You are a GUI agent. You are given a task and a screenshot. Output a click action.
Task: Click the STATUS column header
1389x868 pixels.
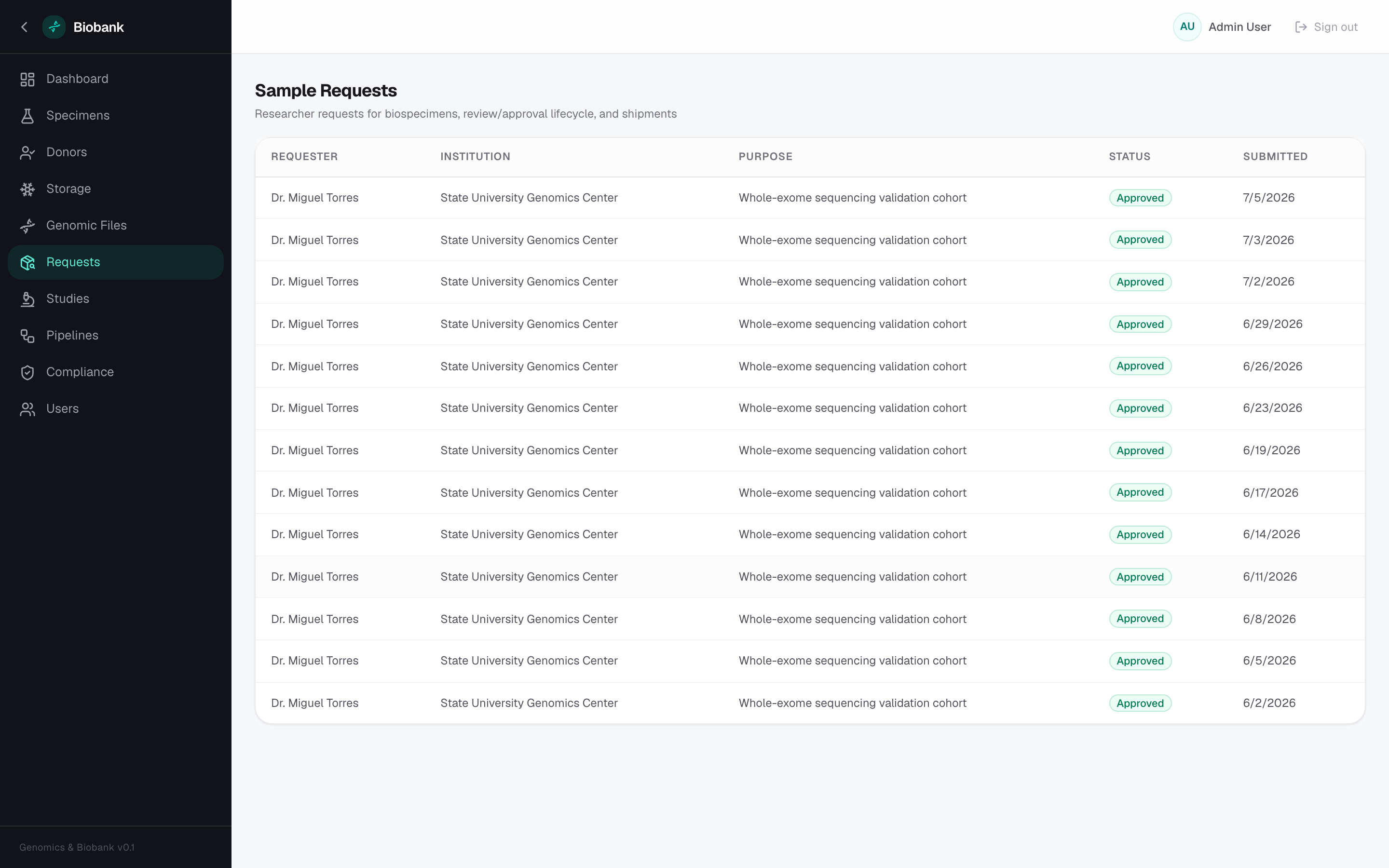pos(1129,157)
